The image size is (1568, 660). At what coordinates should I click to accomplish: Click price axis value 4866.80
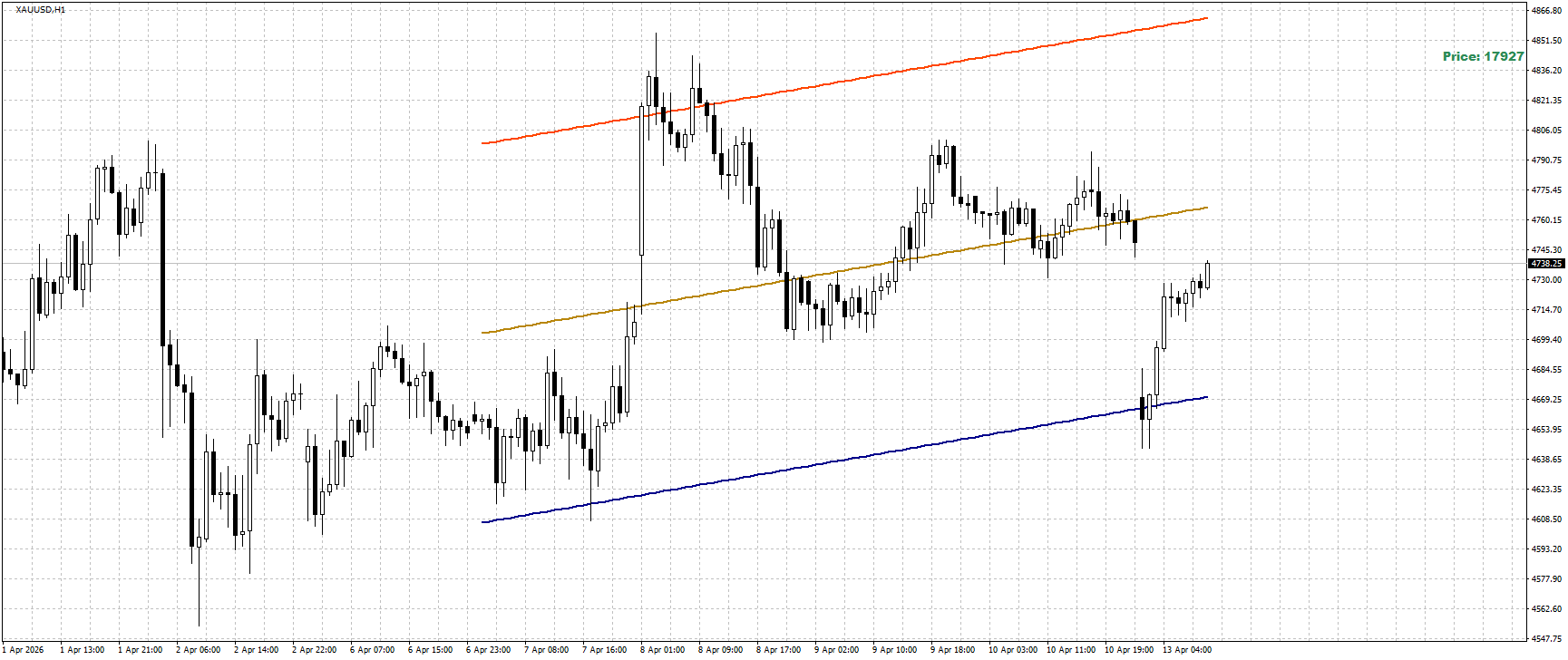tap(1546, 11)
